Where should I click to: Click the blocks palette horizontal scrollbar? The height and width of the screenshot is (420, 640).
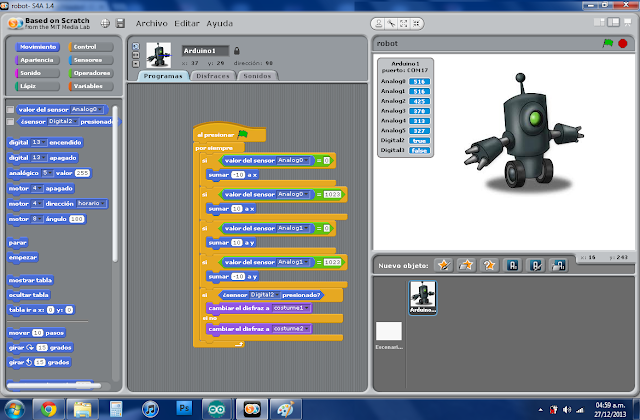click(x=54, y=385)
